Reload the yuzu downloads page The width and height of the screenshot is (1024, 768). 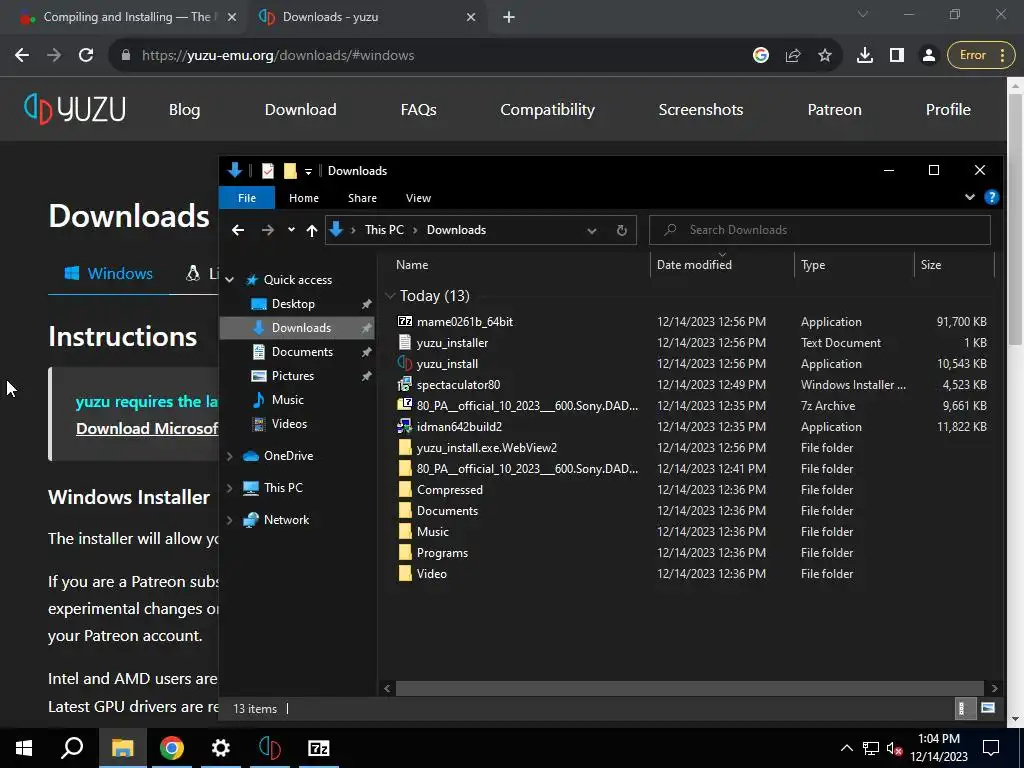click(86, 56)
